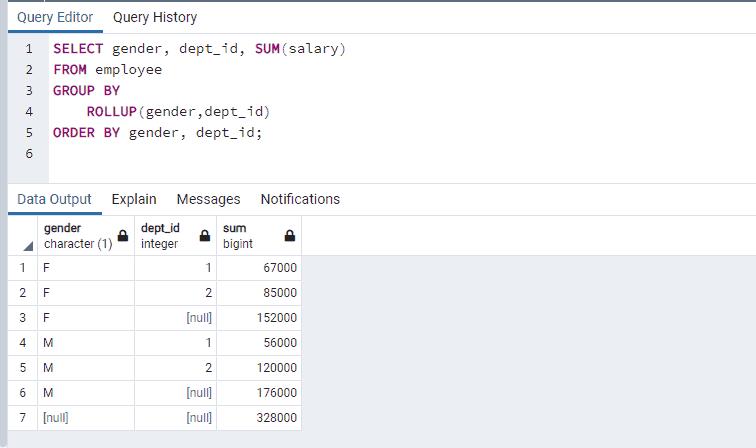The height and width of the screenshot is (448, 756).
Task: Click lock icon in dept_id column header
Action: pyautogui.click(x=204, y=236)
